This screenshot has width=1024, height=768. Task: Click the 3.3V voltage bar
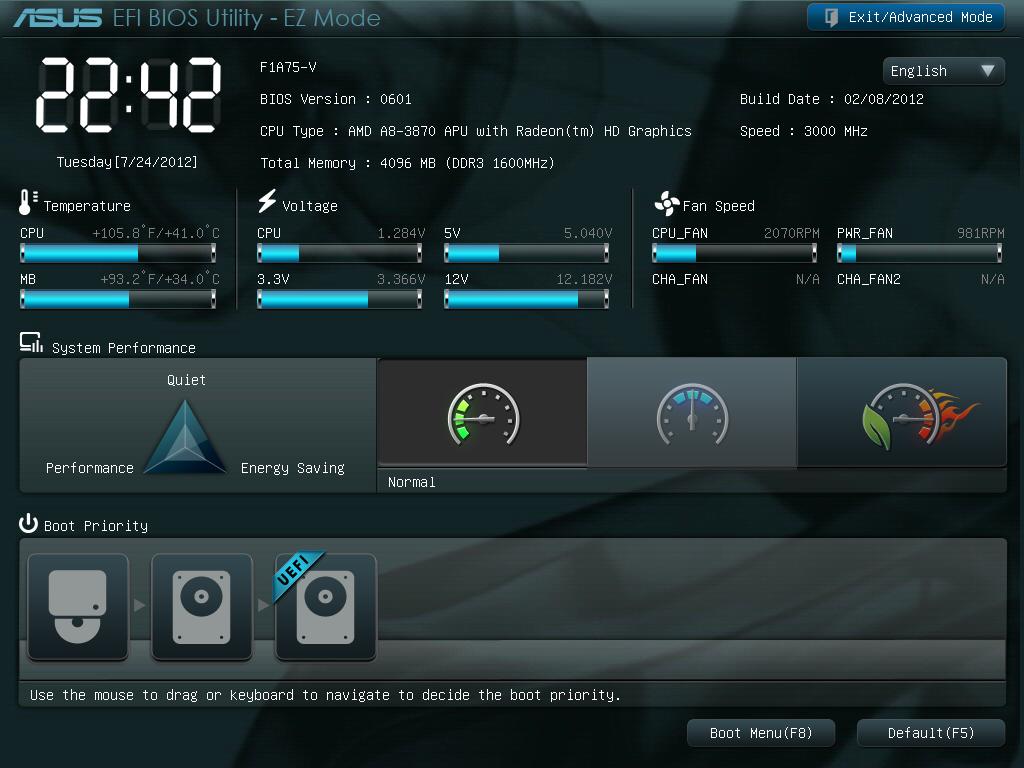tap(340, 299)
